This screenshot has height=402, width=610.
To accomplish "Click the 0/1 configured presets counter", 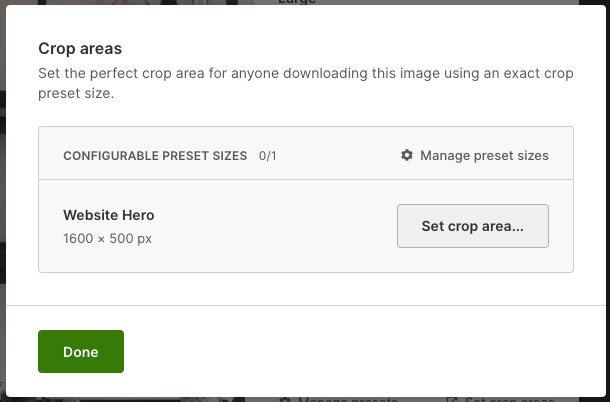I will (267, 156).
